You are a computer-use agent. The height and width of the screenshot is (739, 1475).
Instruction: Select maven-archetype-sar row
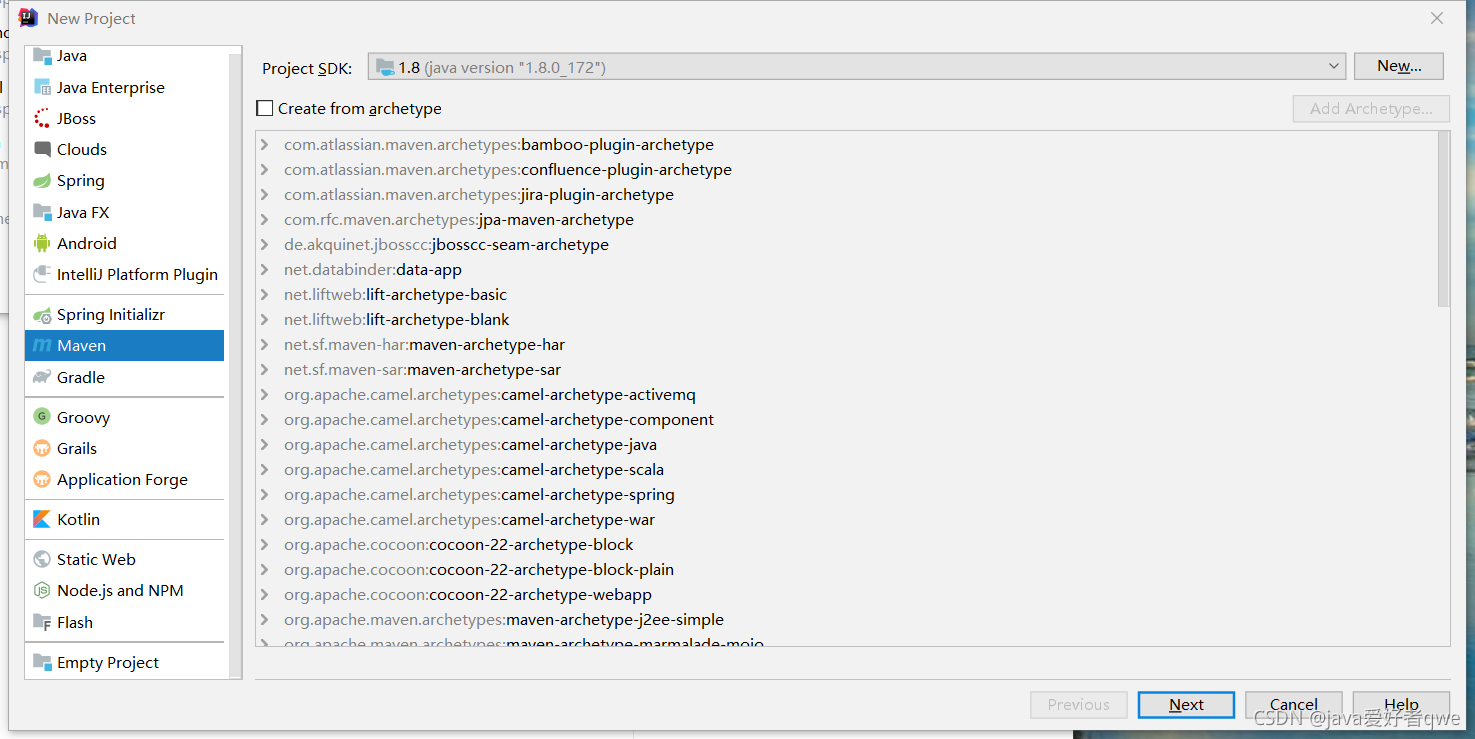(x=846, y=370)
